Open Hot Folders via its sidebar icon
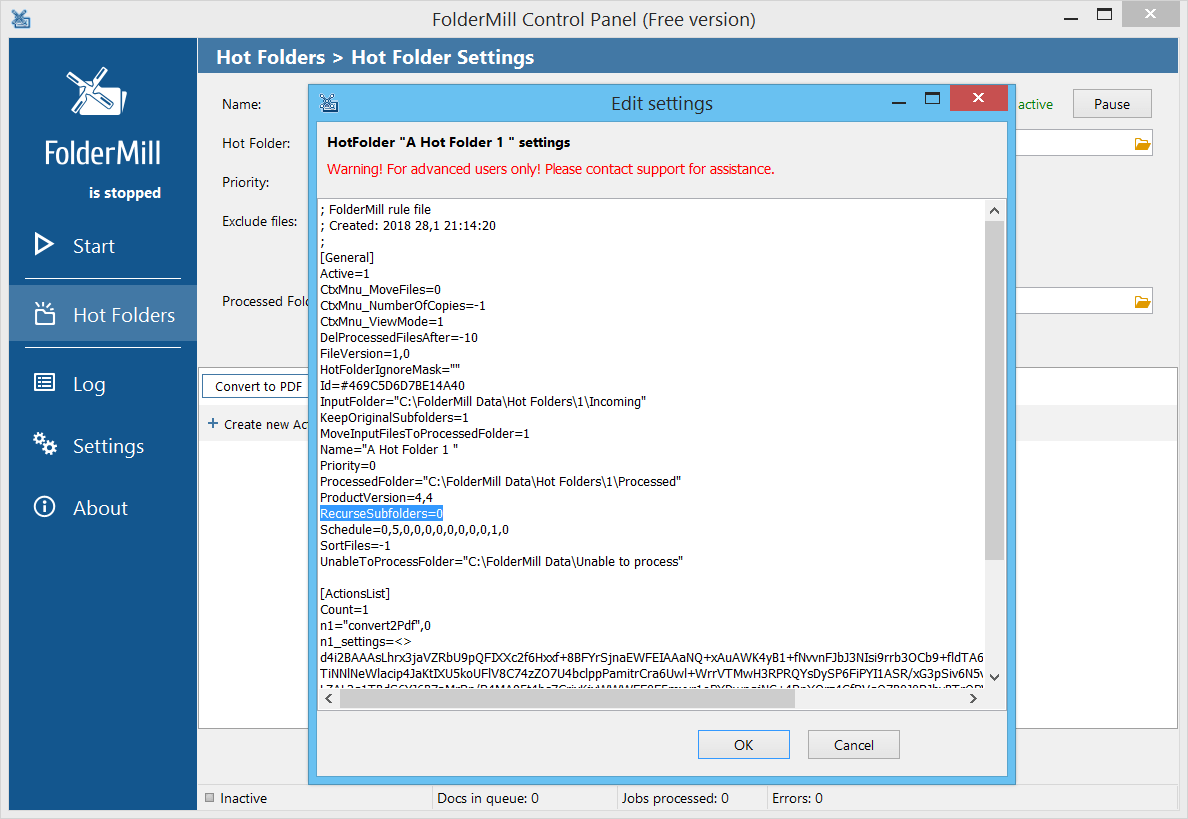 pos(45,314)
